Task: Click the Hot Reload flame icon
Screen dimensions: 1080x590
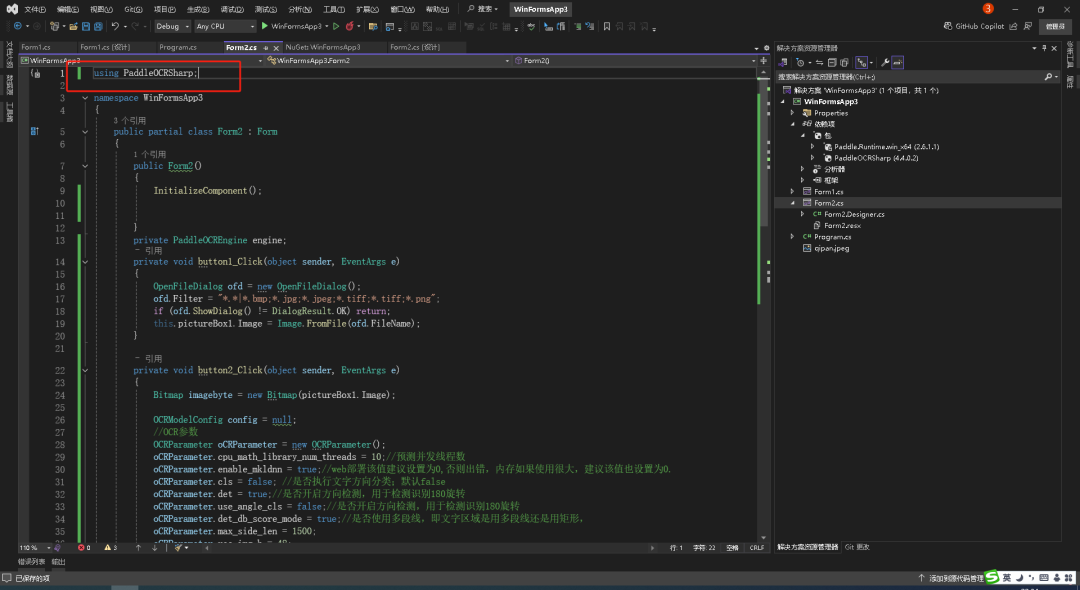Action: click(x=349, y=26)
